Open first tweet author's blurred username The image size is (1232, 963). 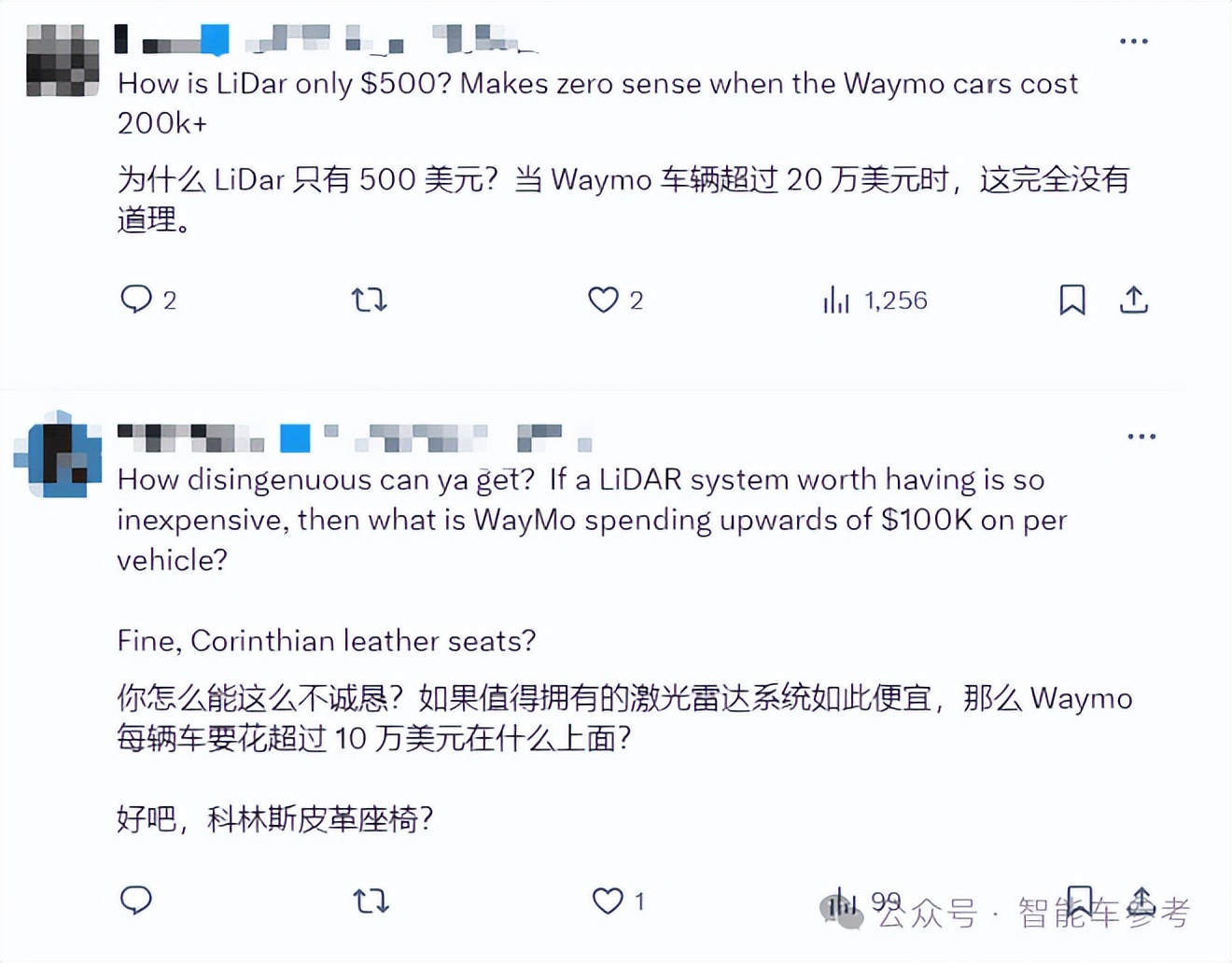pyautogui.click(x=327, y=39)
